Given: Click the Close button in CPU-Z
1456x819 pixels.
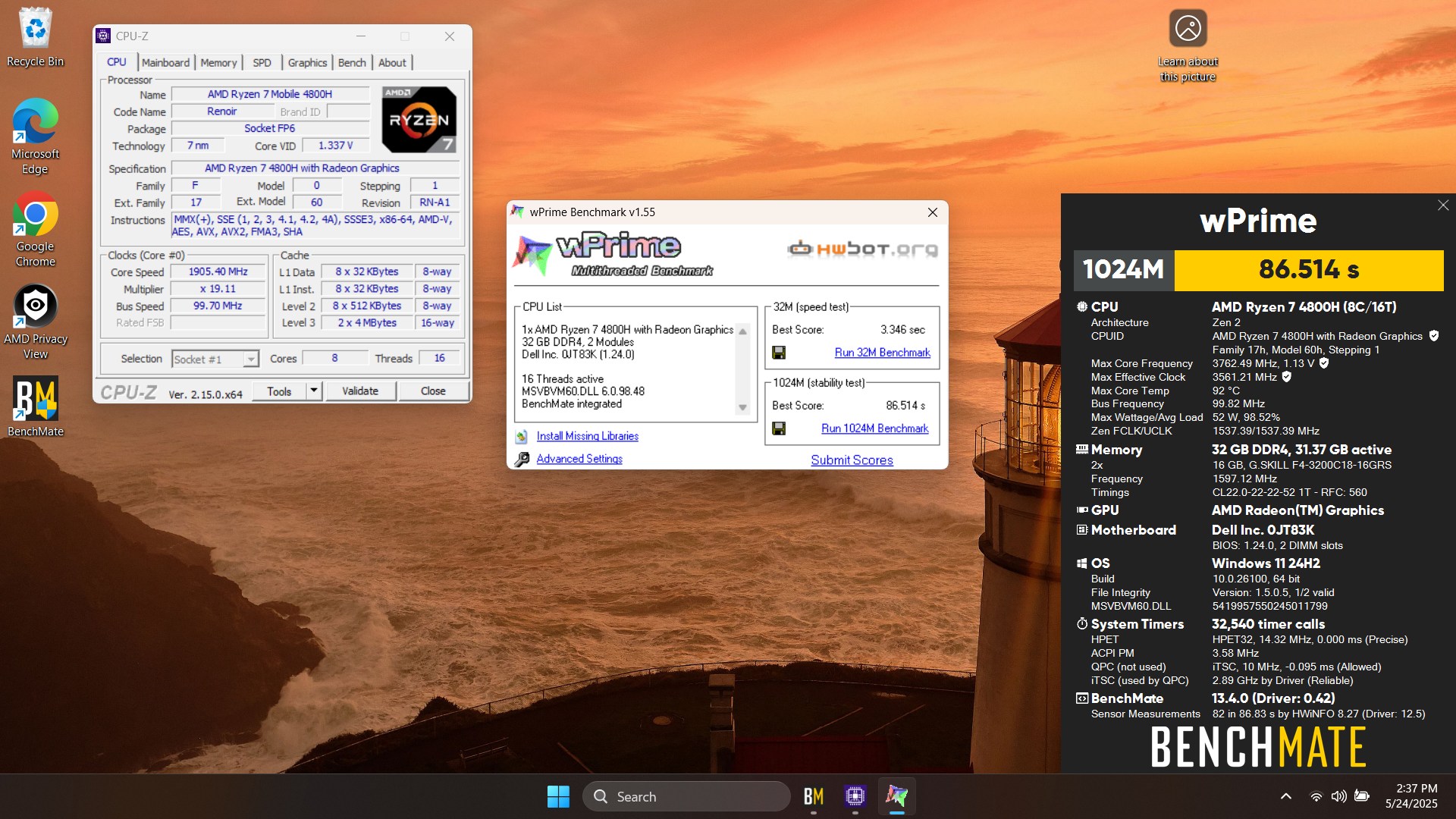Looking at the screenshot, I should 433,391.
